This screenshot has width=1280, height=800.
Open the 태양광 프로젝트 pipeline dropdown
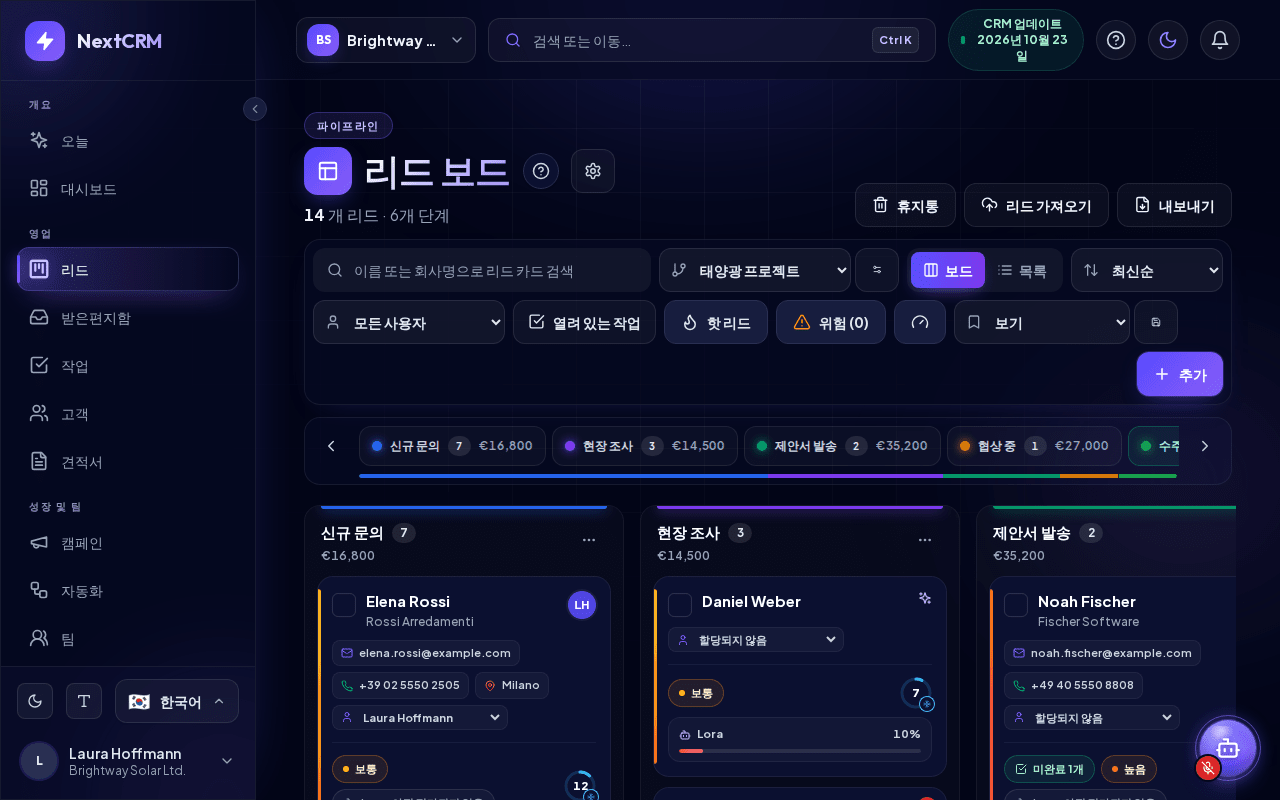[x=755, y=270]
